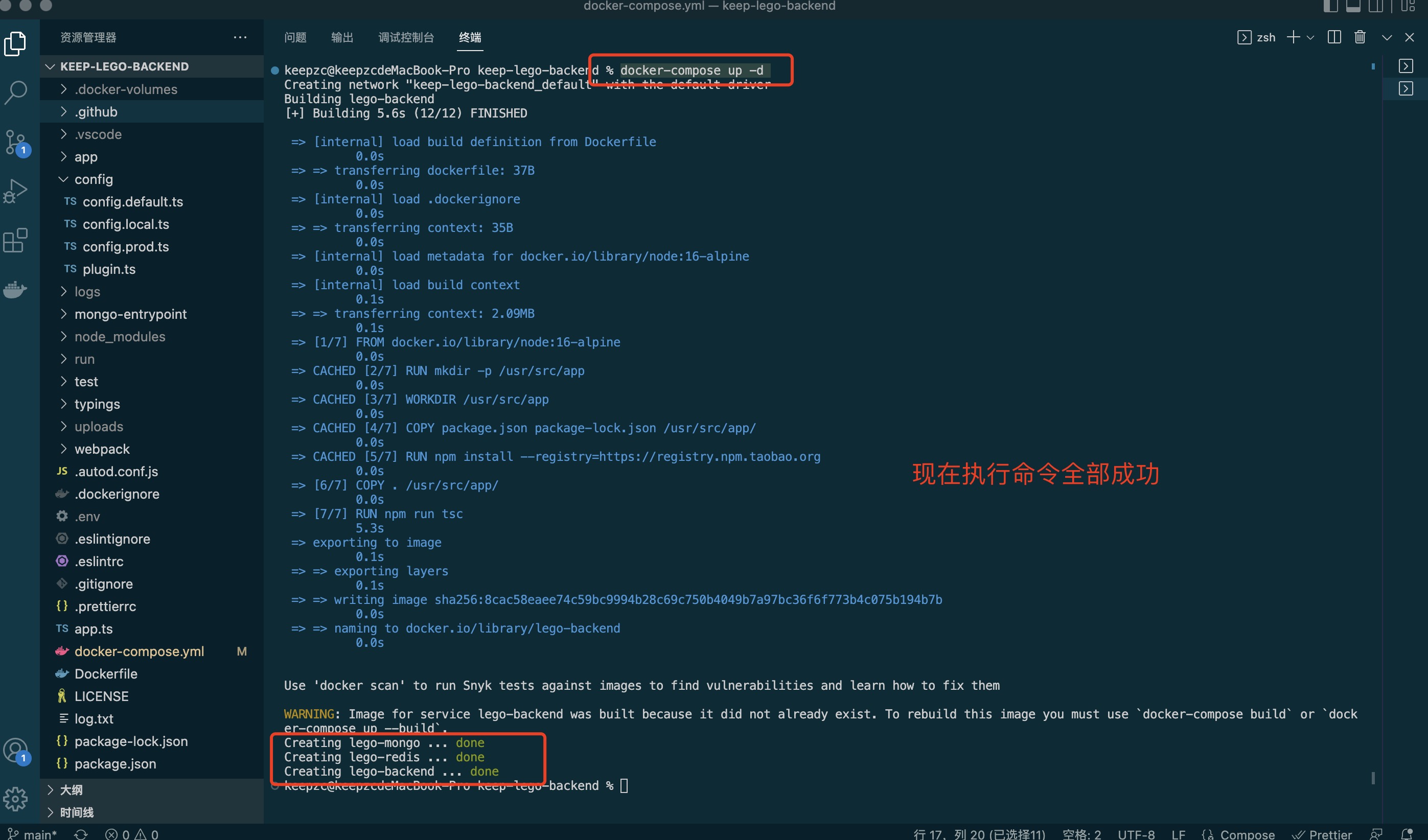Viewport: 1428px width, 840px height.
Task: Open the Explorer view in activity bar
Action: [x=15, y=43]
